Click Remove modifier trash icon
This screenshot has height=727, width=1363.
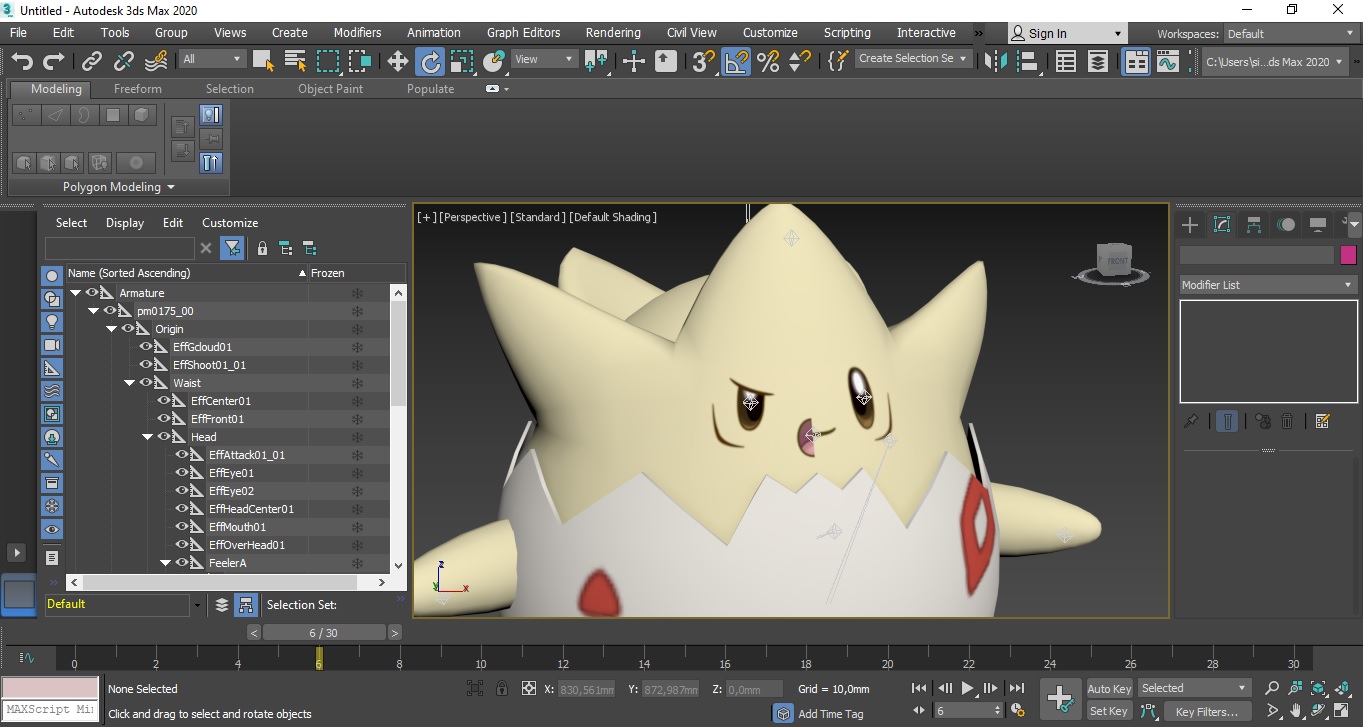1288,421
